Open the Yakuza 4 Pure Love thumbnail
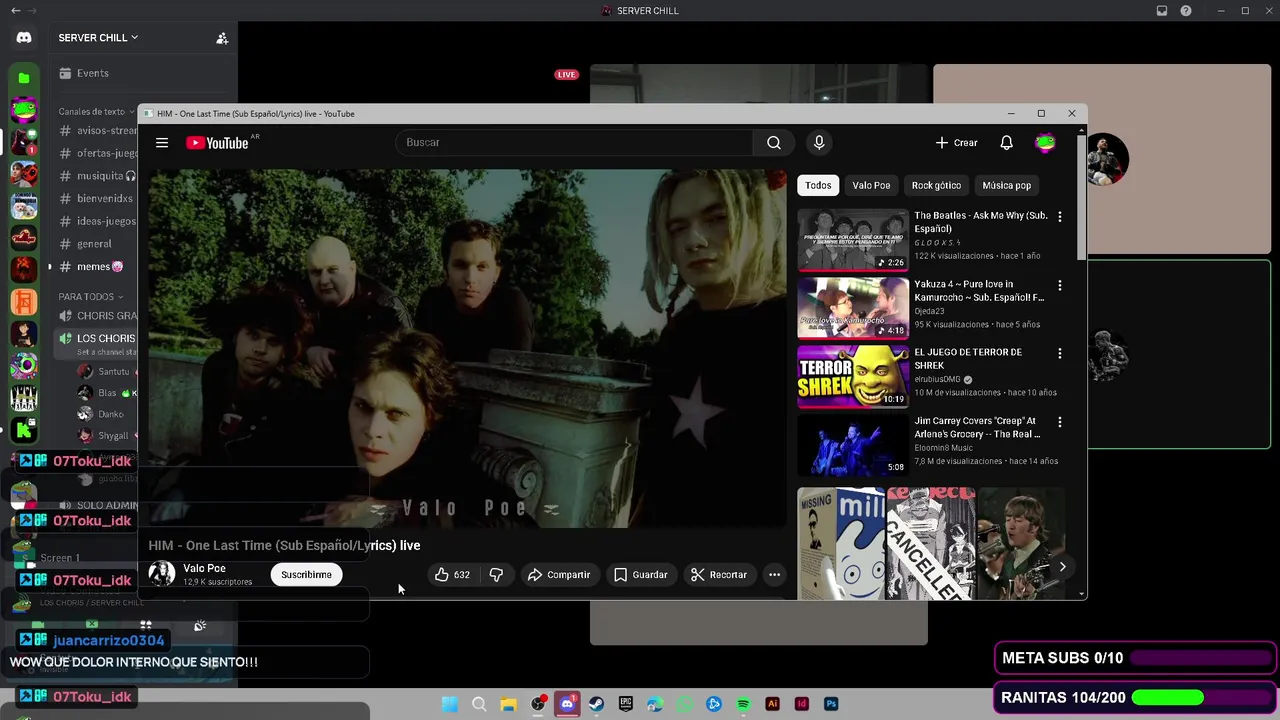 (x=853, y=308)
